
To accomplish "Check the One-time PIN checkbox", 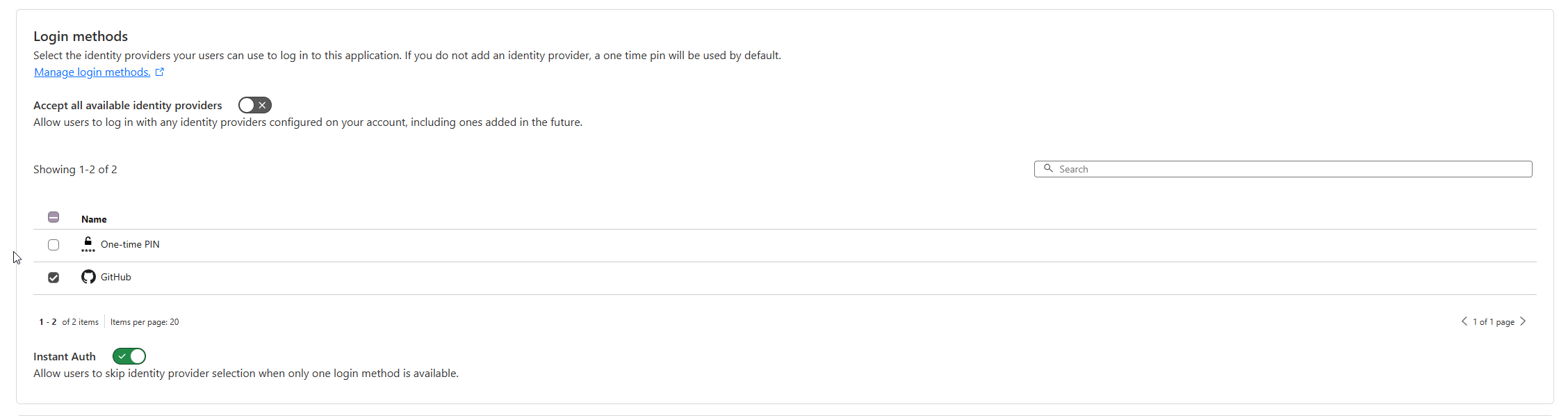I will [54, 245].
